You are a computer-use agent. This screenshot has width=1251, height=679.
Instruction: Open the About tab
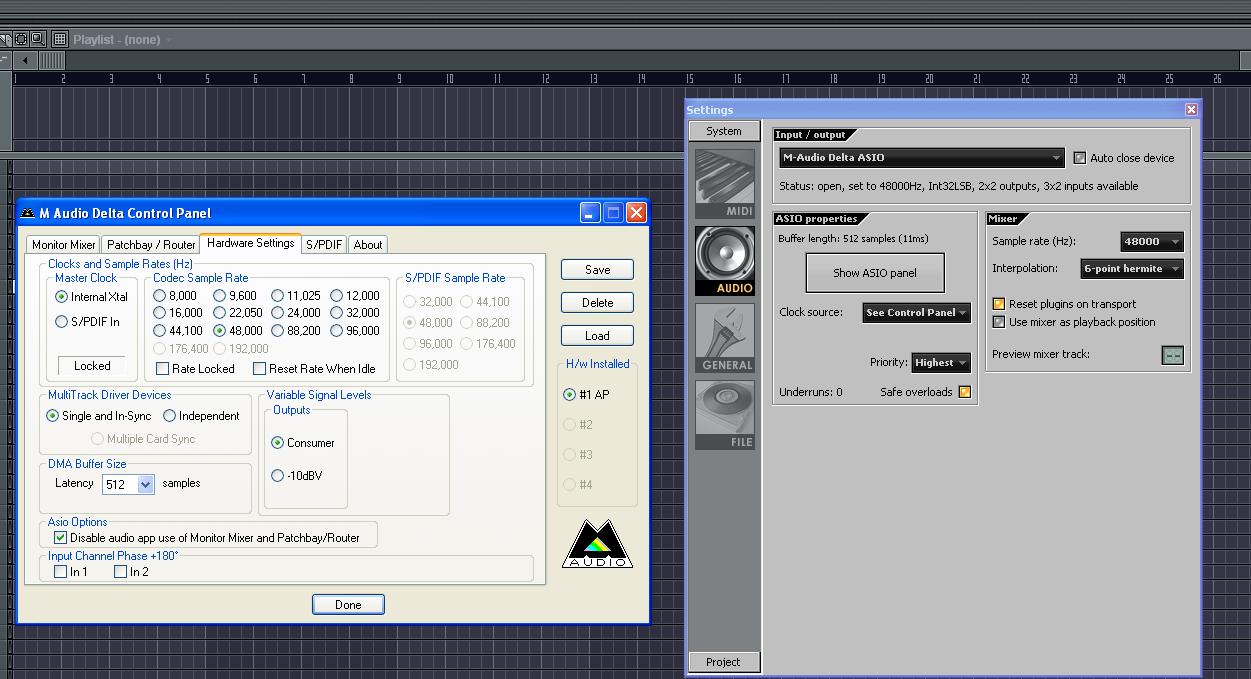[x=368, y=245]
